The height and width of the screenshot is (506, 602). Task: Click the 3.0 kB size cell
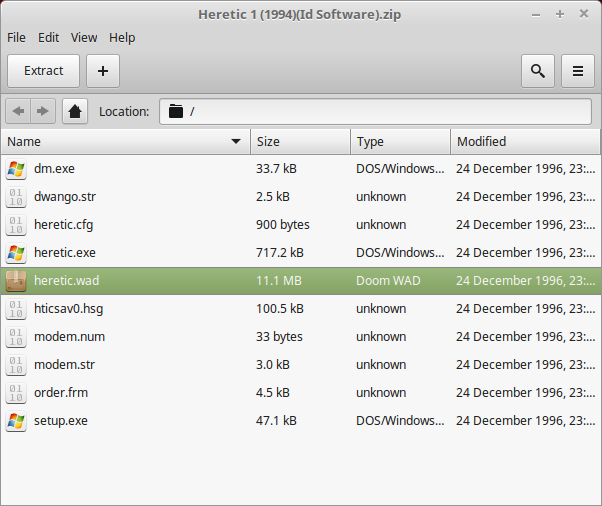pos(273,365)
